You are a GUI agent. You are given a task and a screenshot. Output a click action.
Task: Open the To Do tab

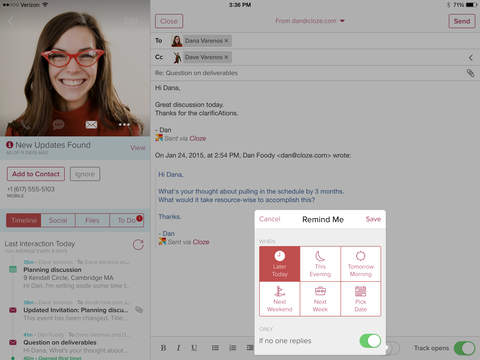pyautogui.click(x=127, y=220)
